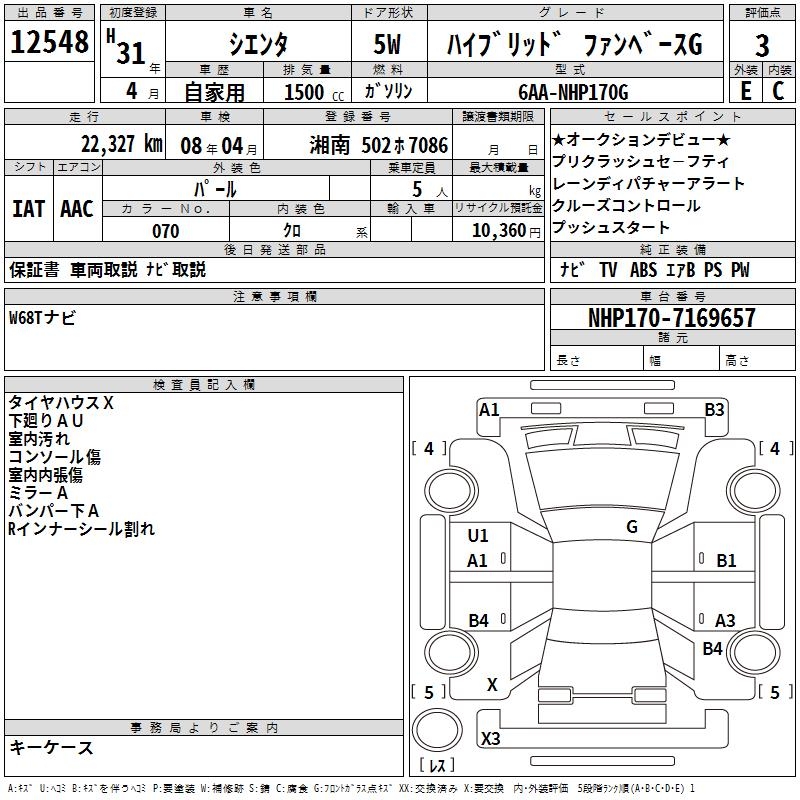Click inspector note Rインナーシール割れ
The width and height of the screenshot is (800, 800).
81,529
